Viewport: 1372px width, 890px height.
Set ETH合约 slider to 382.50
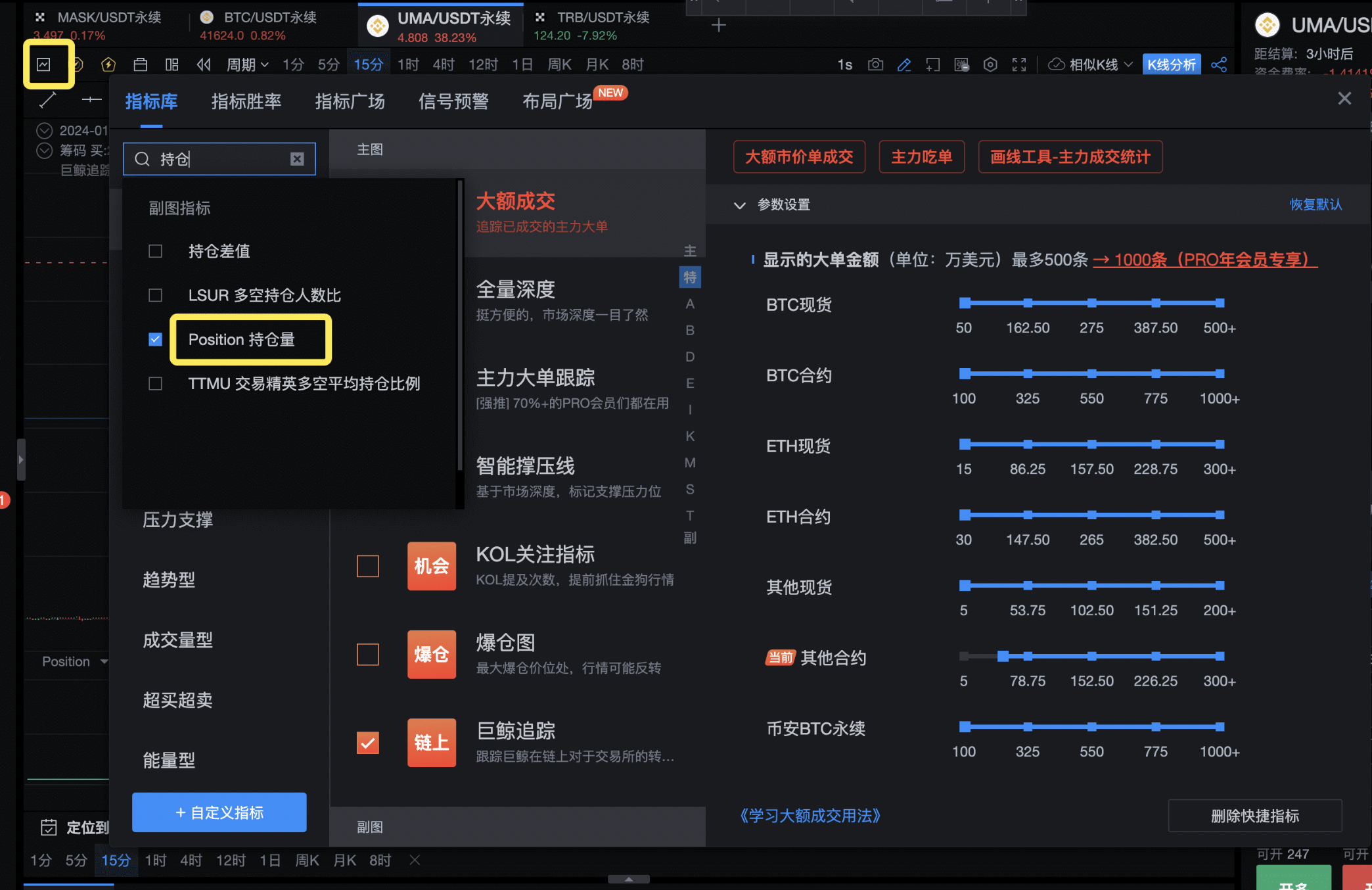click(1156, 515)
